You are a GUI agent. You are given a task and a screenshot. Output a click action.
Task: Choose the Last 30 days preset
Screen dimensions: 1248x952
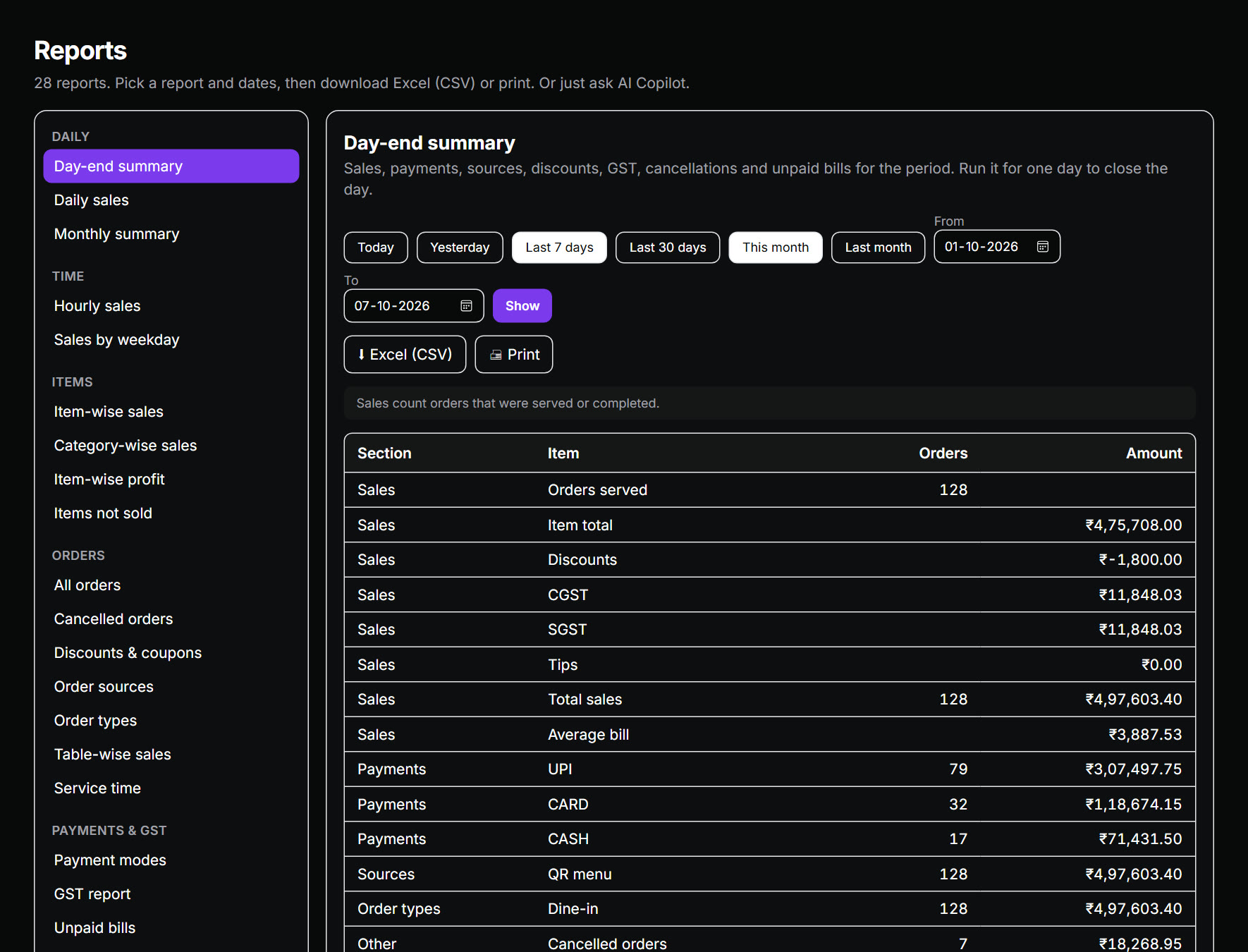(x=668, y=248)
